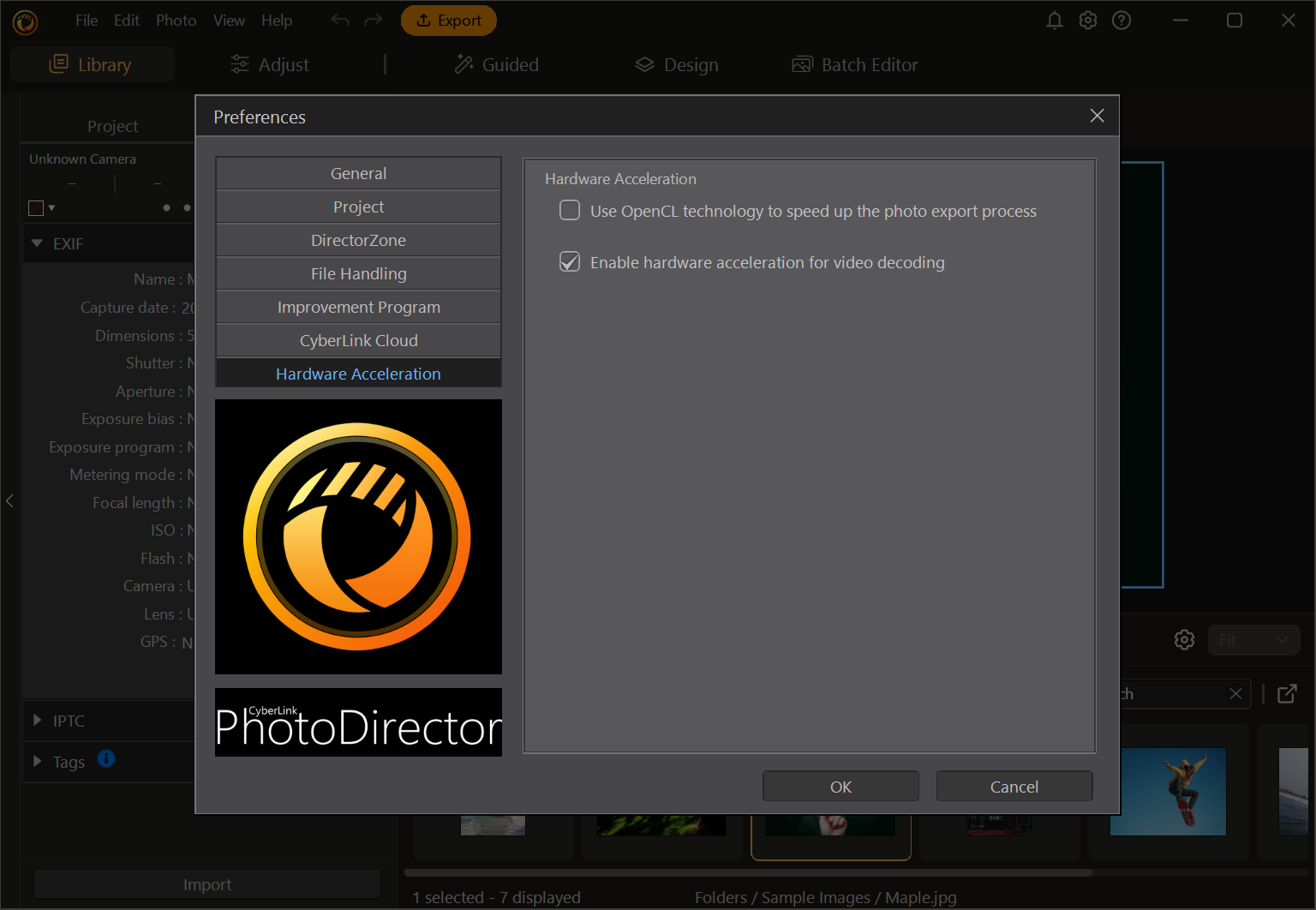This screenshot has width=1316, height=910.
Task: Click the horizontal thumbnail scrollbar
Action: point(747,873)
